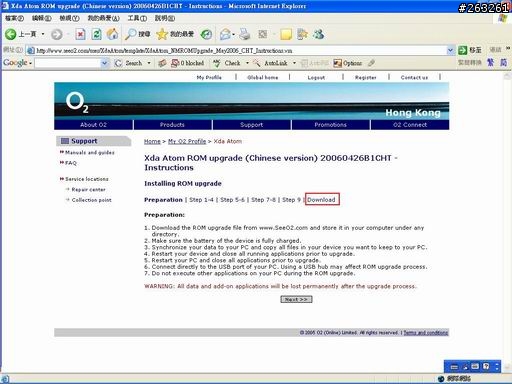Viewport: 512px width, 384px height.
Task: Open Repair center in the sidebar
Action: tap(89, 189)
